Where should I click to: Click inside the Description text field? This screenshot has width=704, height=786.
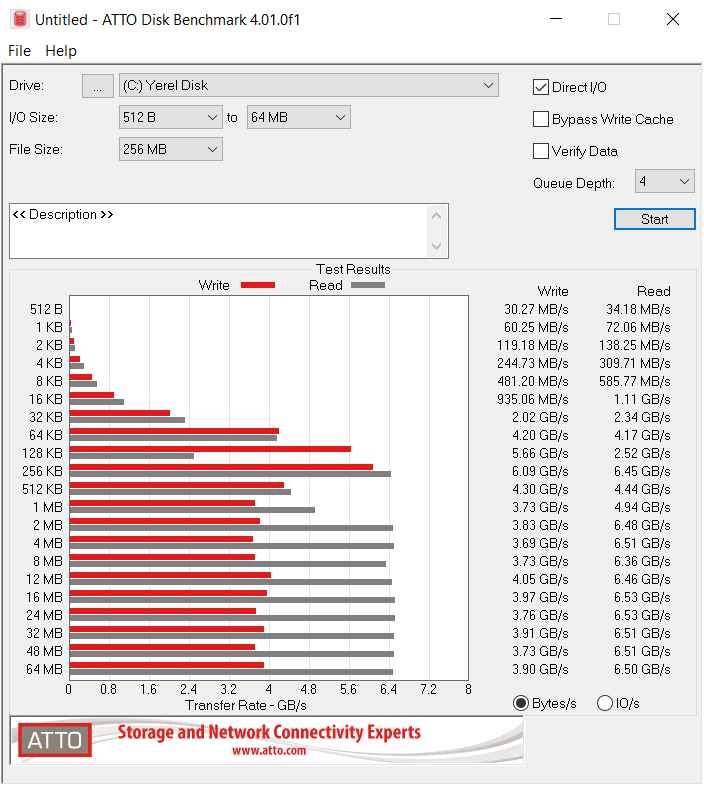tap(218, 231)
